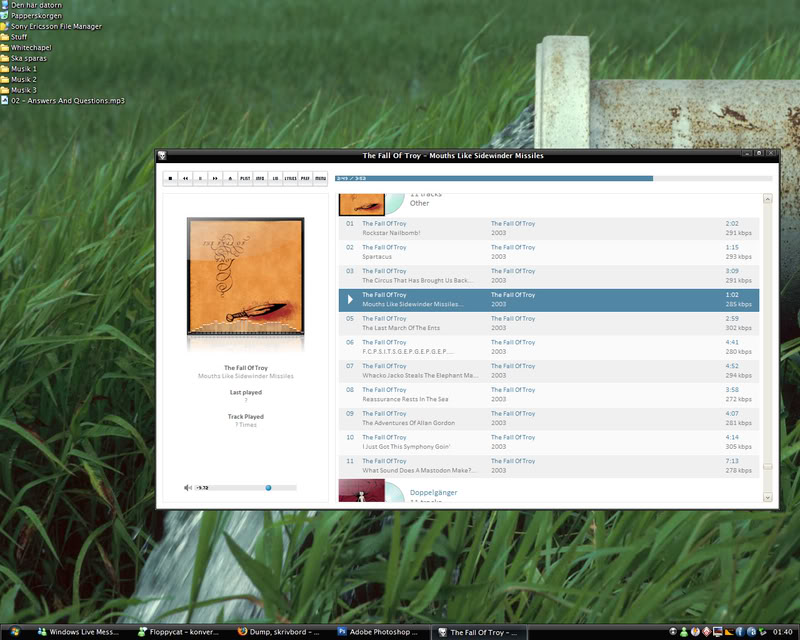The image size is (800, 640).
Task: Click the playlist scrollbar down arrow
Action: (x=767, y=497)
